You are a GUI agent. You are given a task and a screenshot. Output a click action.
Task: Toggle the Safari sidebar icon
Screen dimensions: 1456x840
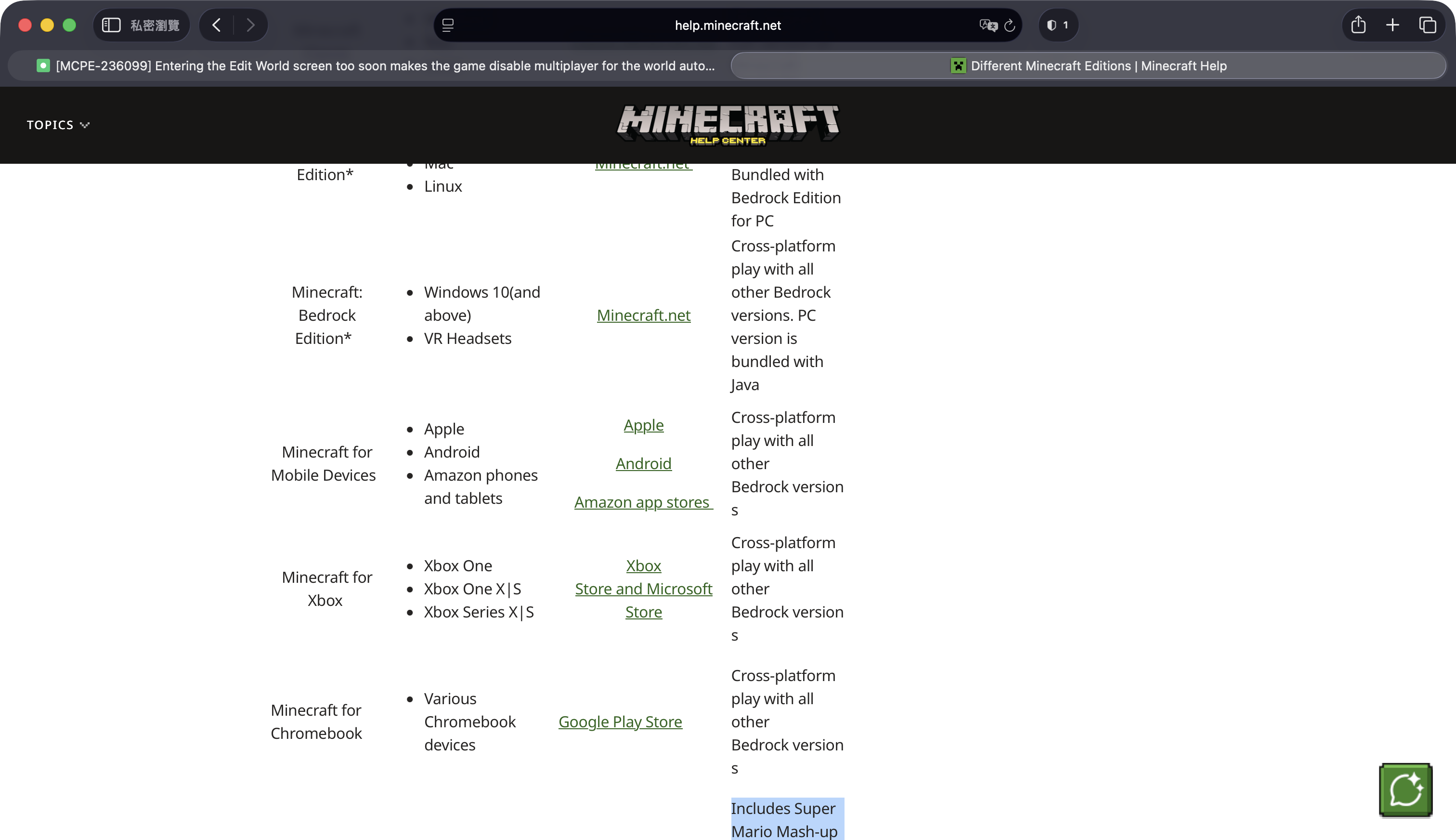point(111,26)
